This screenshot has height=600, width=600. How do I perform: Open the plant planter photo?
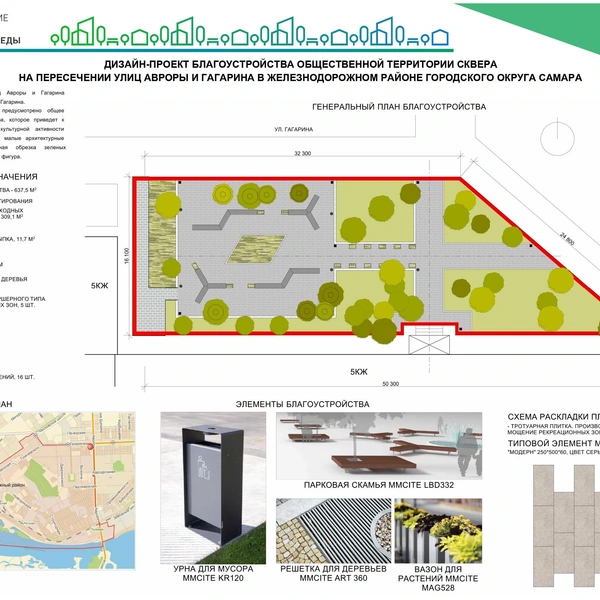pyautogui.click(x=438, y=530)
